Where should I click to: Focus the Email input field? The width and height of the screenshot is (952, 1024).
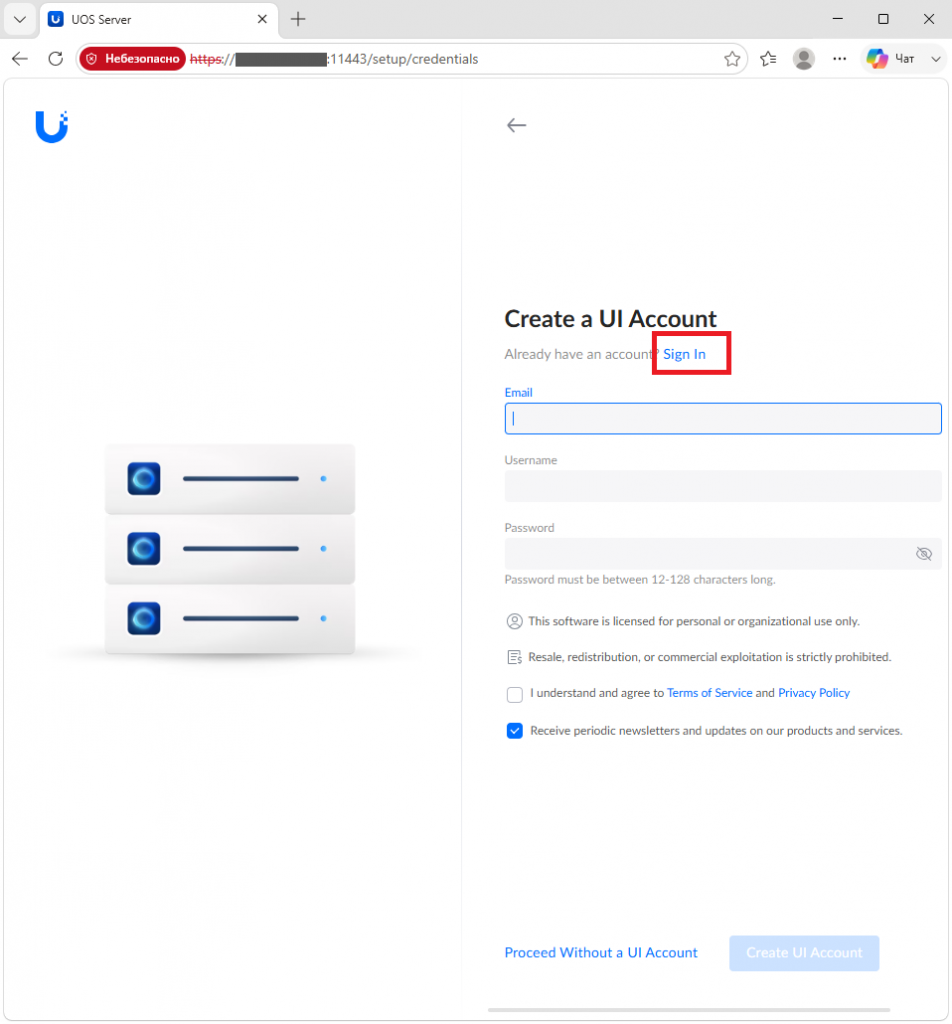[x=723, y=419]
